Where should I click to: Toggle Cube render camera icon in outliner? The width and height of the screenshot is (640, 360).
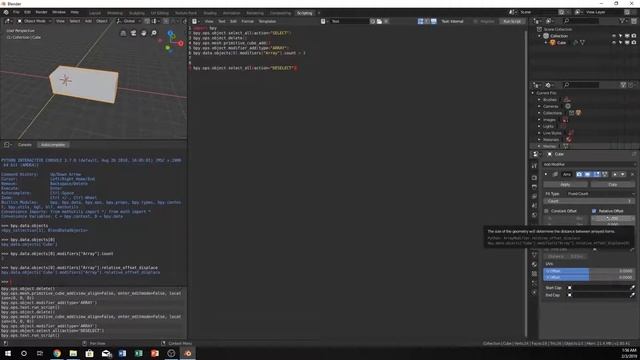pos(634,42)
